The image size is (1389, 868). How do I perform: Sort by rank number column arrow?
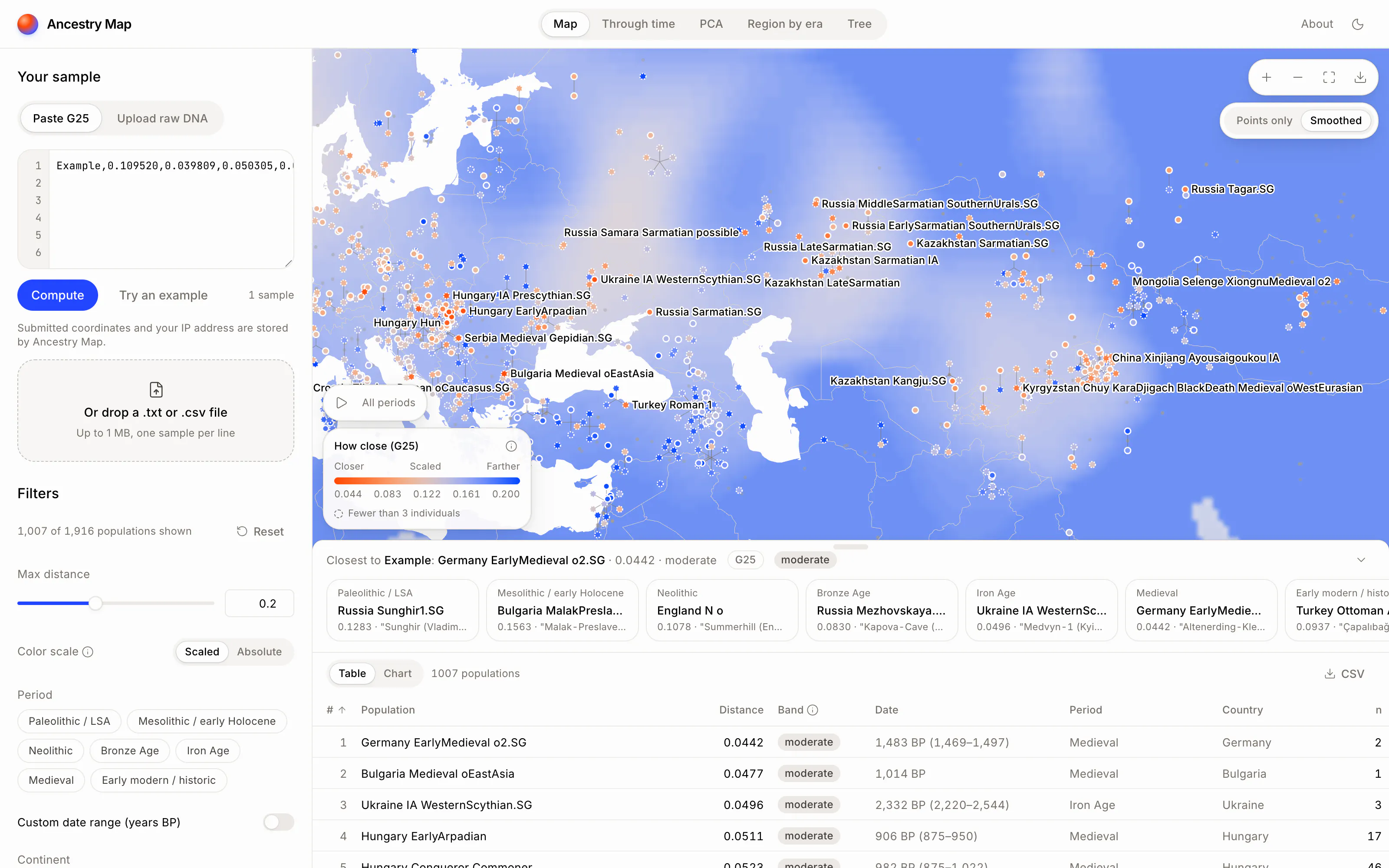click(x=342, y=710)
